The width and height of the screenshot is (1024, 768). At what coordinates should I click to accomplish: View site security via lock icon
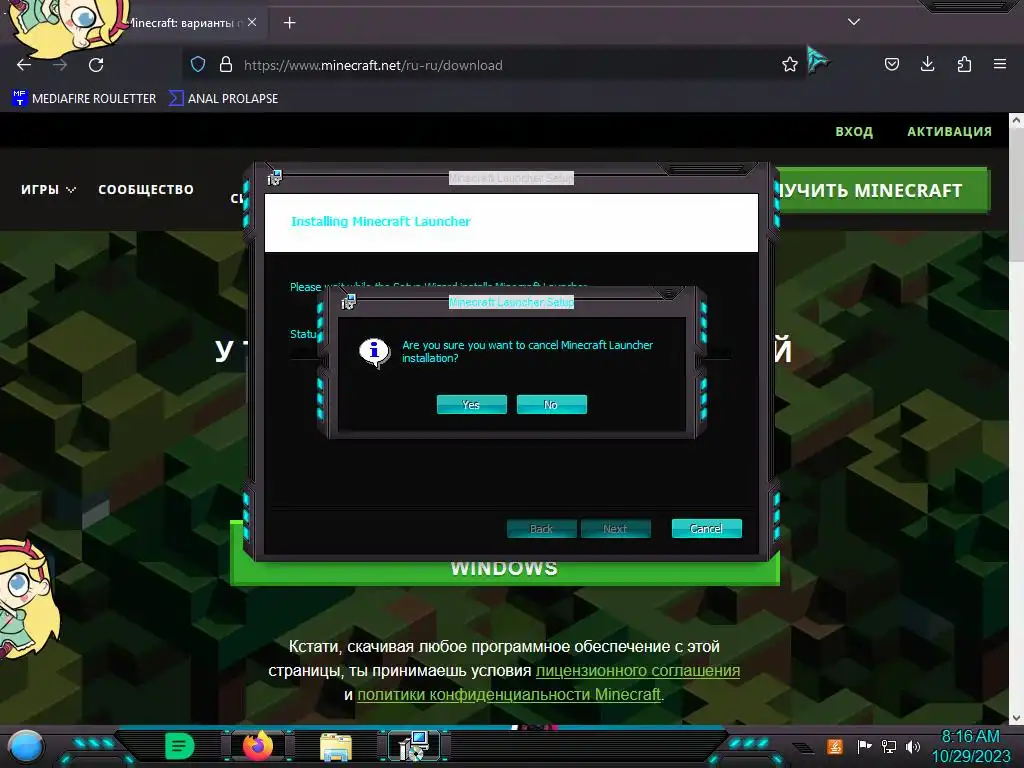tap(226, 65)
